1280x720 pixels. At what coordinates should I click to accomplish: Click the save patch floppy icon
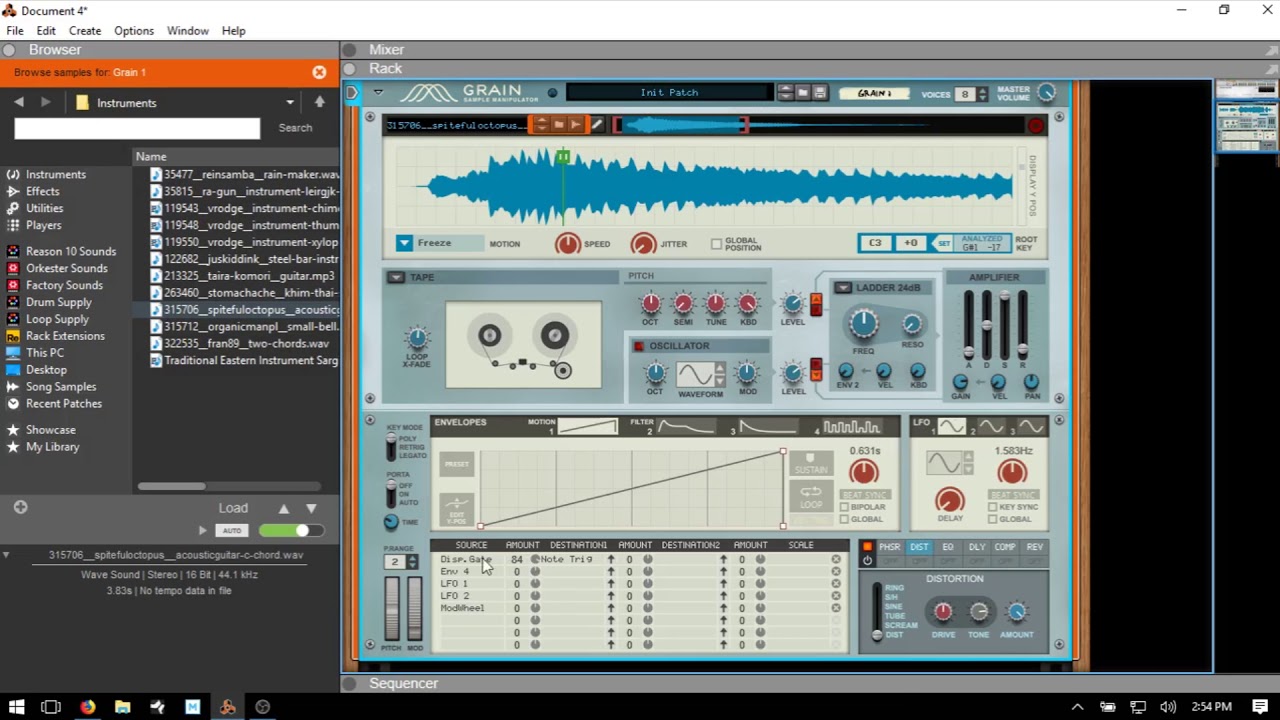click(820, 93)
